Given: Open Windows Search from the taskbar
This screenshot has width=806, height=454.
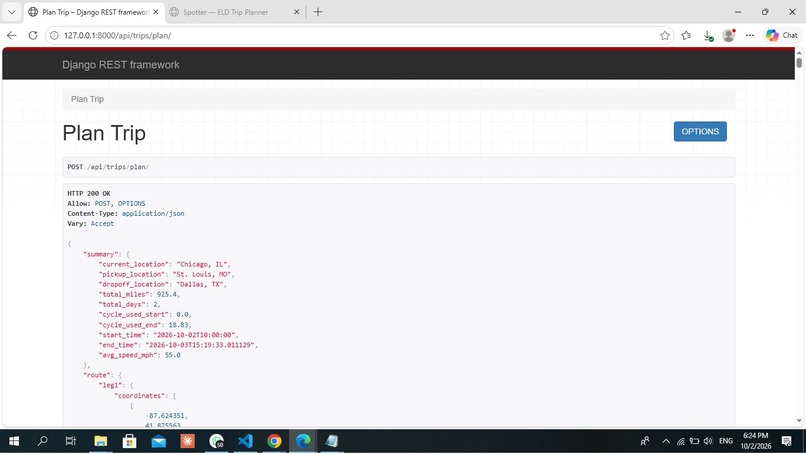Looking at the screenshot, I should (x=43, y=441).
